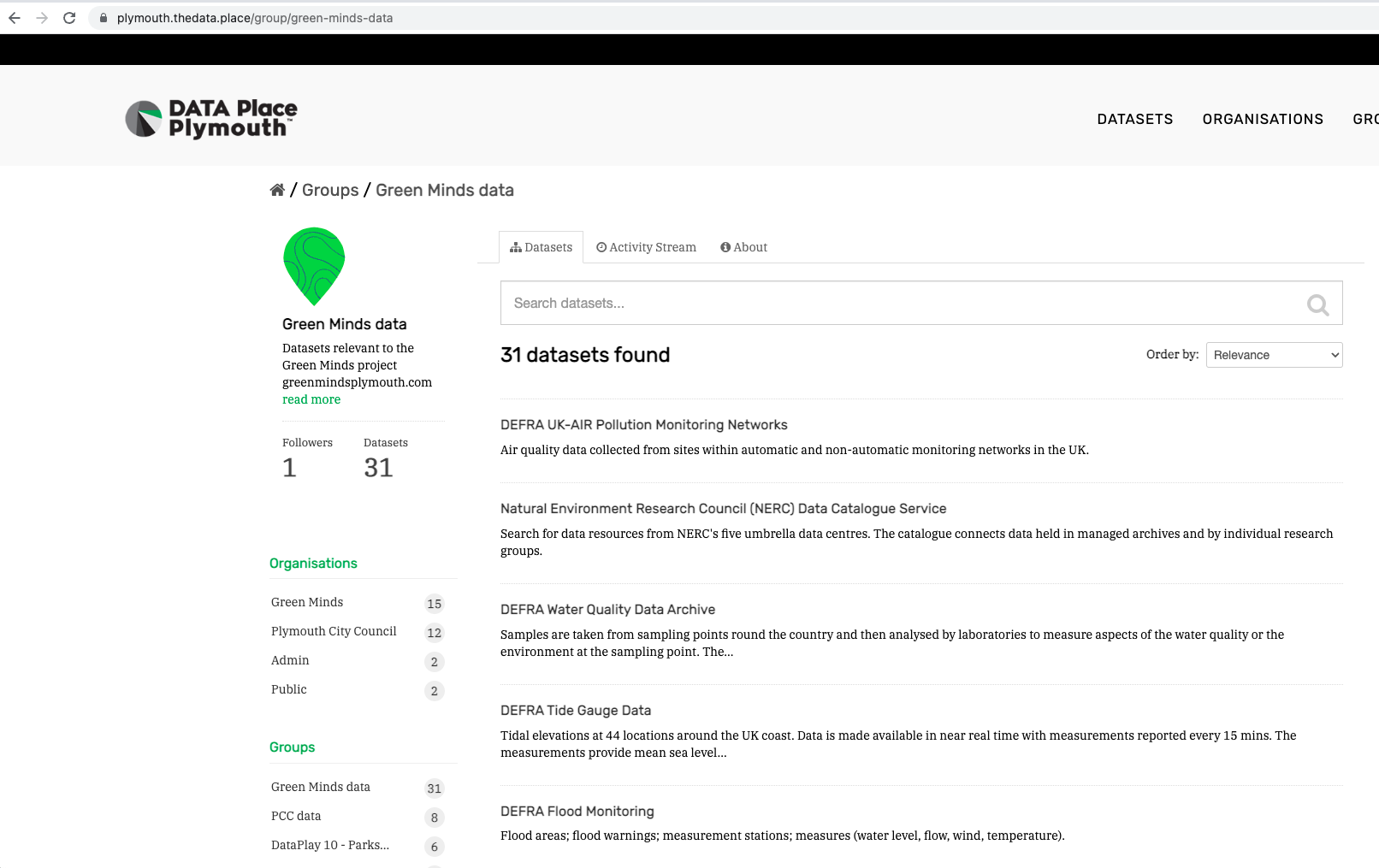
Task: Click the padlock icon in address bar
Action: click(x=104, y=18)
